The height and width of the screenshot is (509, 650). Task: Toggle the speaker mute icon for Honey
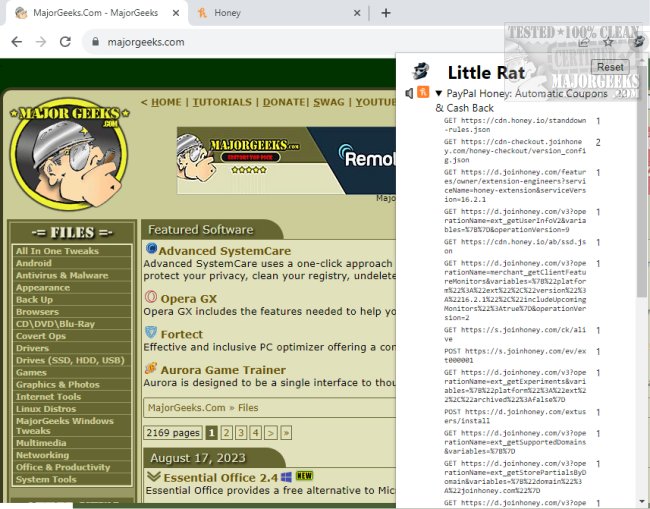coord(409,94)
